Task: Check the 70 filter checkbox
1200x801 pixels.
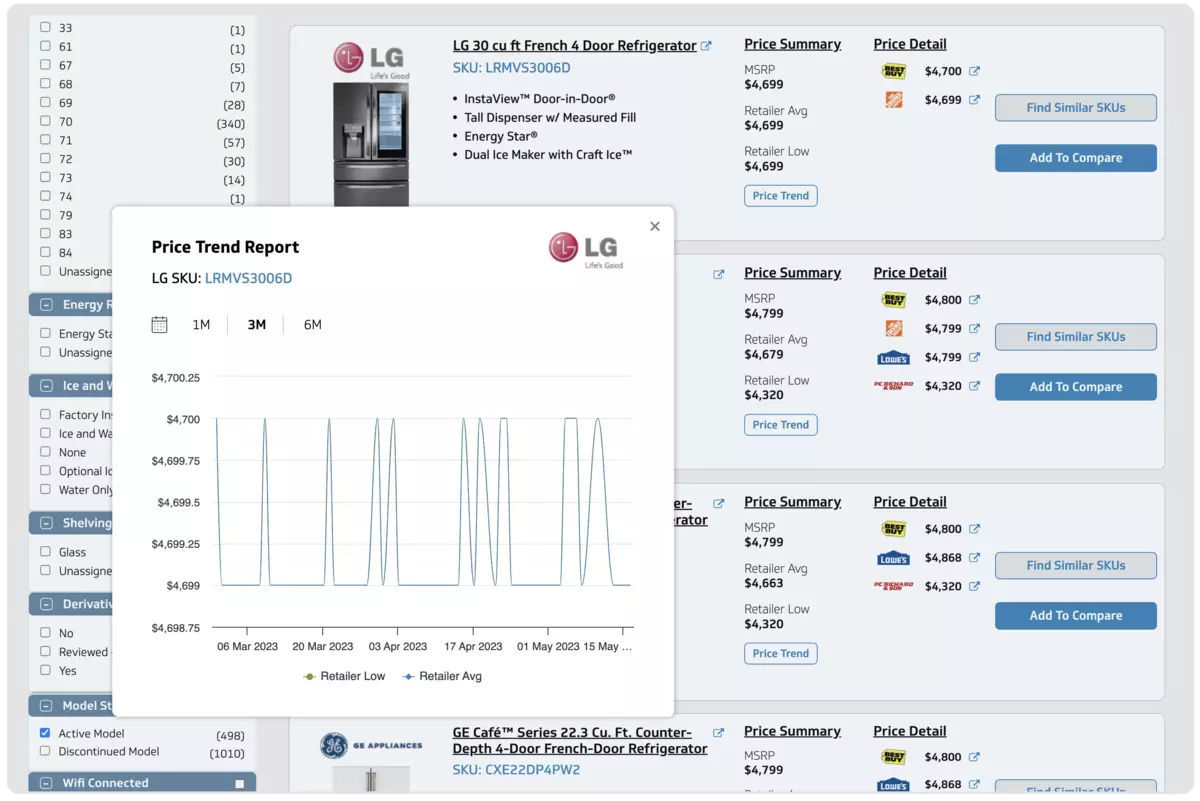Action: coord(45,121)
